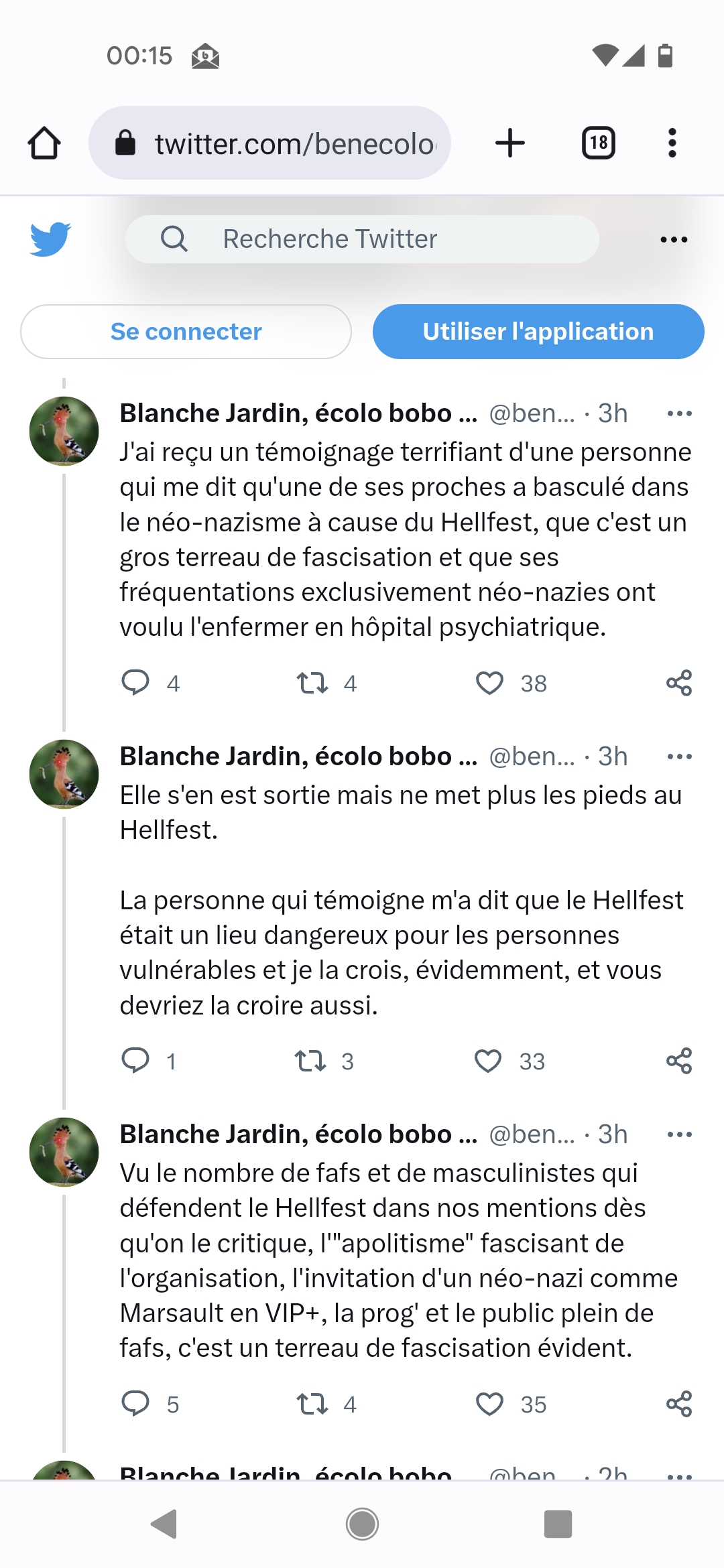Reply to the témoignage terrifiant tweet
Image resolution: width=724 pixels, height=1568 pixels.
[135, 683]
